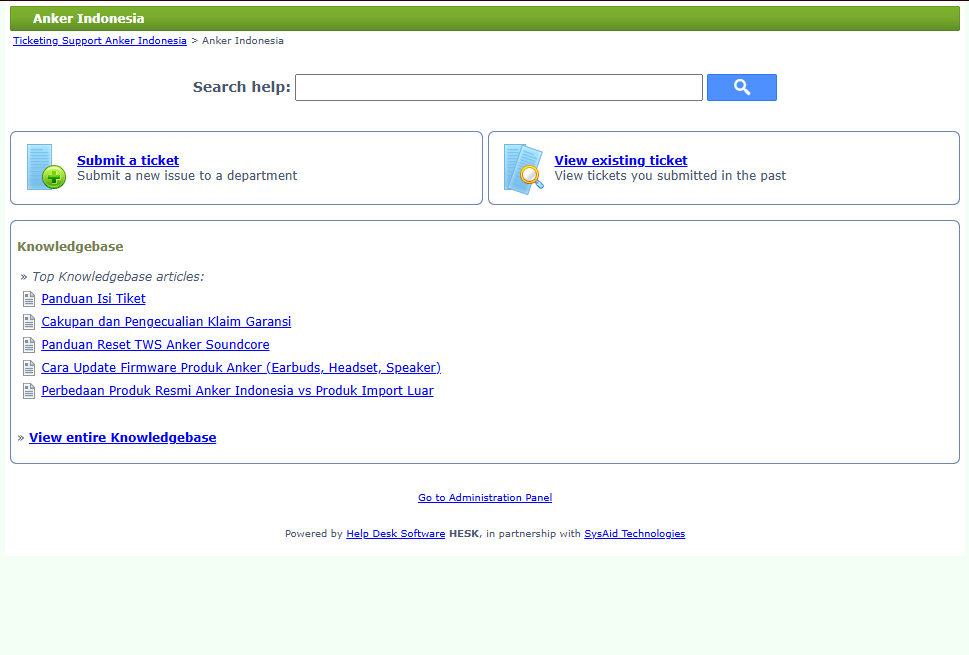Viewport: 969px width, 655px height.
Task: Click the document icon beside Cara Update Firmware Produk Anker
Action: point(29,367)
